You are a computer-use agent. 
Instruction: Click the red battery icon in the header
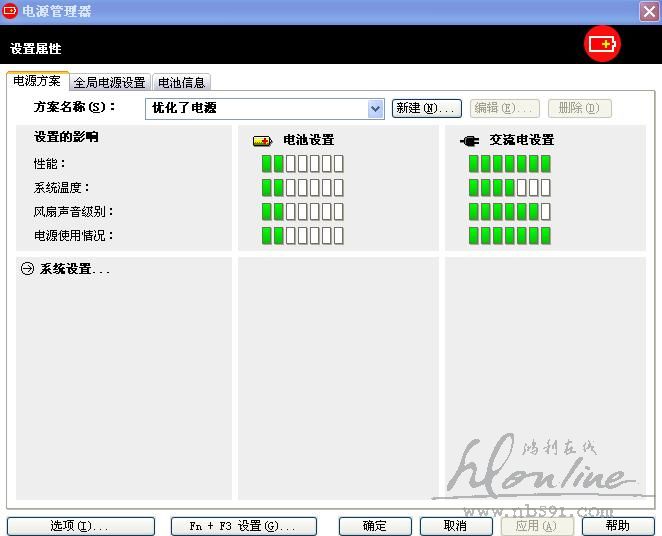(602, 44)
